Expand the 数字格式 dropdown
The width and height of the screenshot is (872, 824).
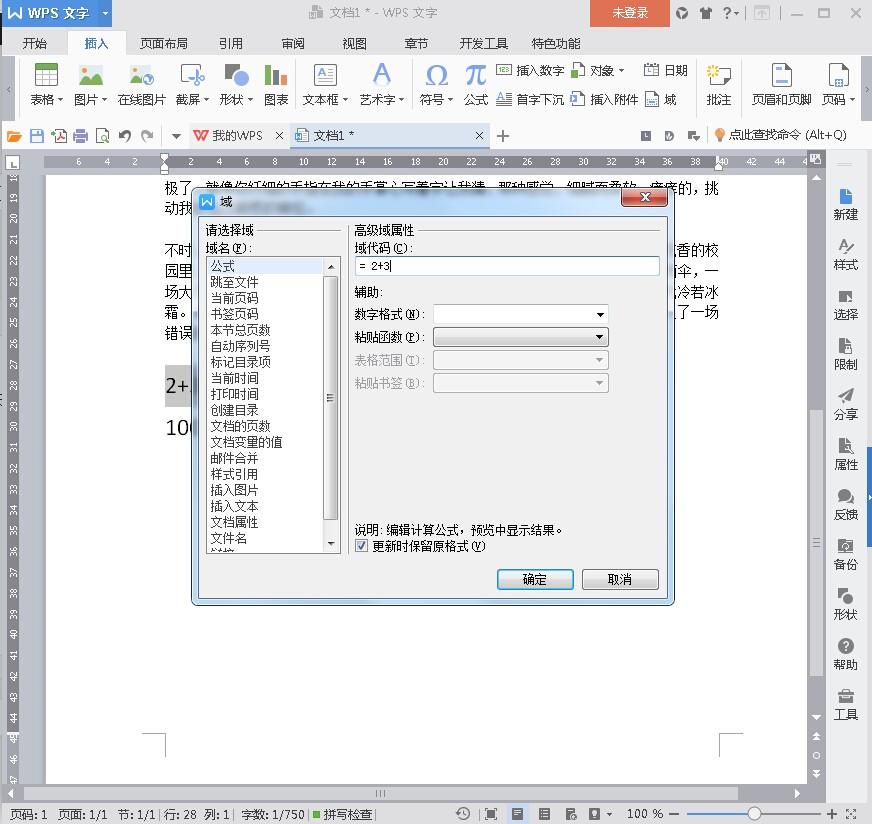[x=600, y=315]
